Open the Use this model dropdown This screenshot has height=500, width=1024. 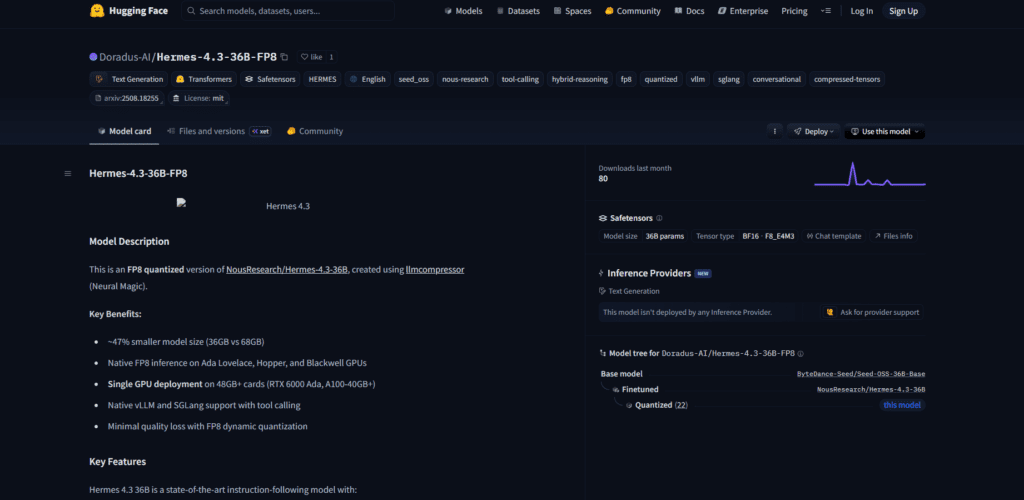coord(885,131)
